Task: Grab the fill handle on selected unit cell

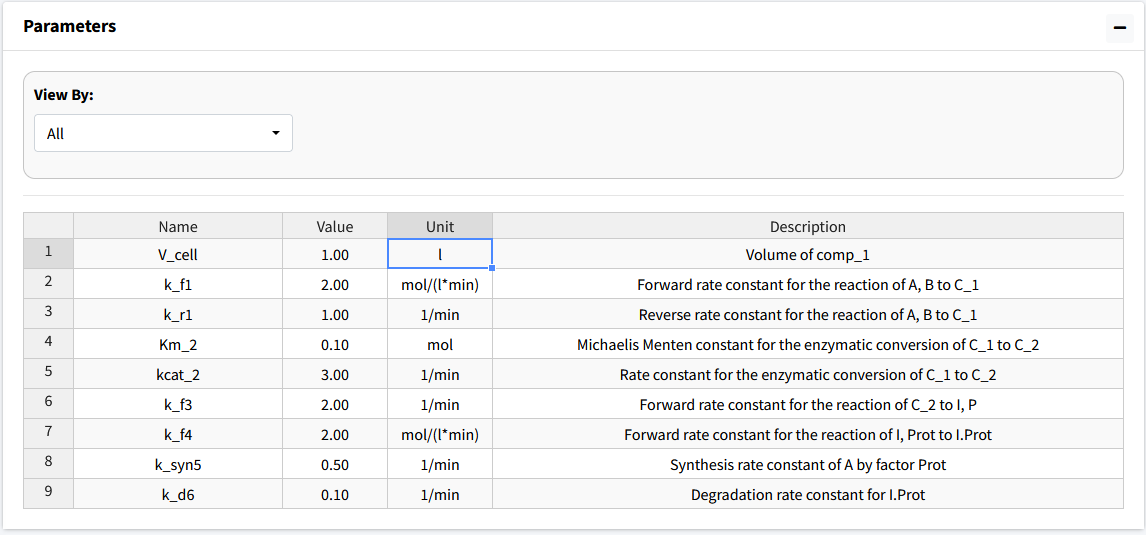Action: click(492, 268)
